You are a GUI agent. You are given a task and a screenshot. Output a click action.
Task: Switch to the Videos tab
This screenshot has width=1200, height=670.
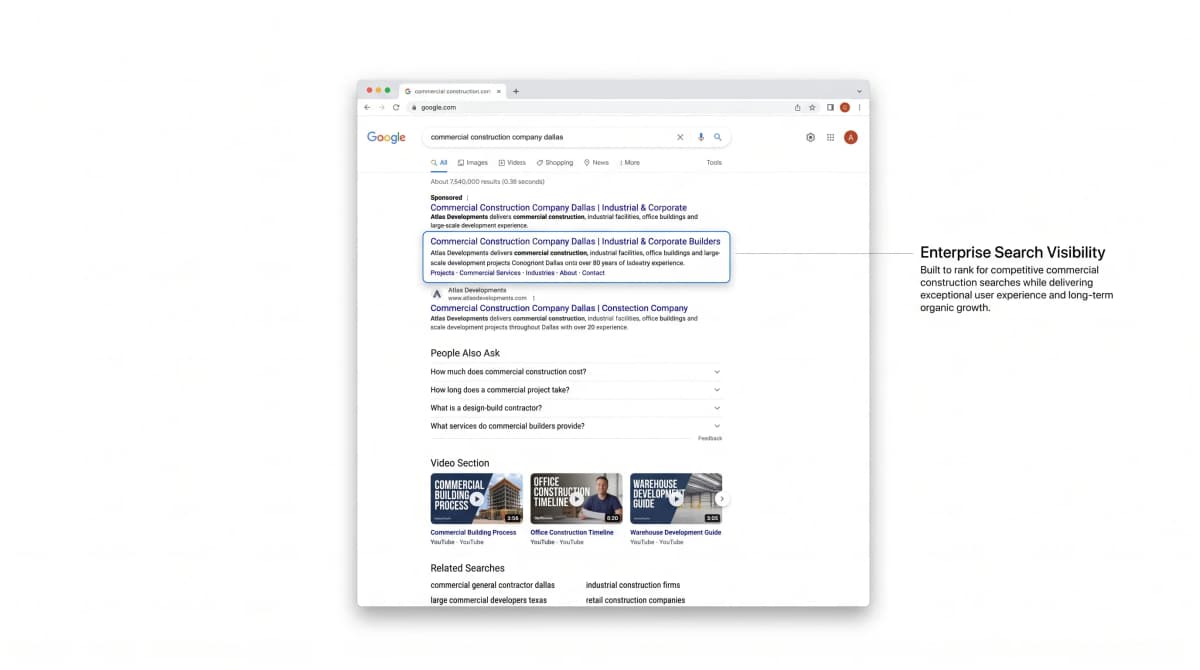pyautogui.click(x=512, y=162)
